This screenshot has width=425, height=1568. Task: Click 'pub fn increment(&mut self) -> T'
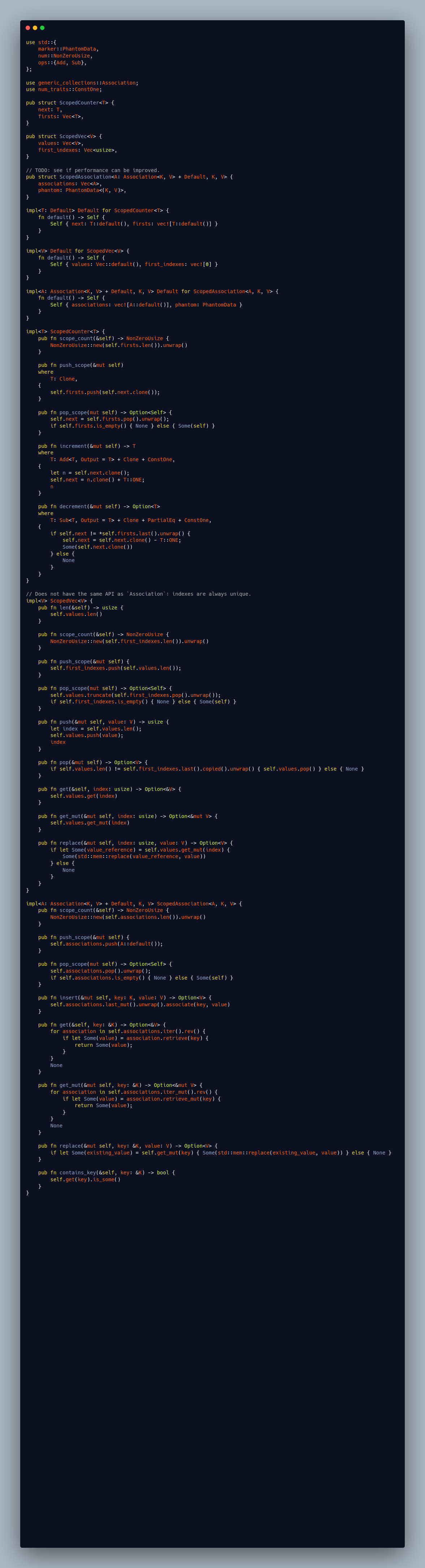(x=87, y=446)
